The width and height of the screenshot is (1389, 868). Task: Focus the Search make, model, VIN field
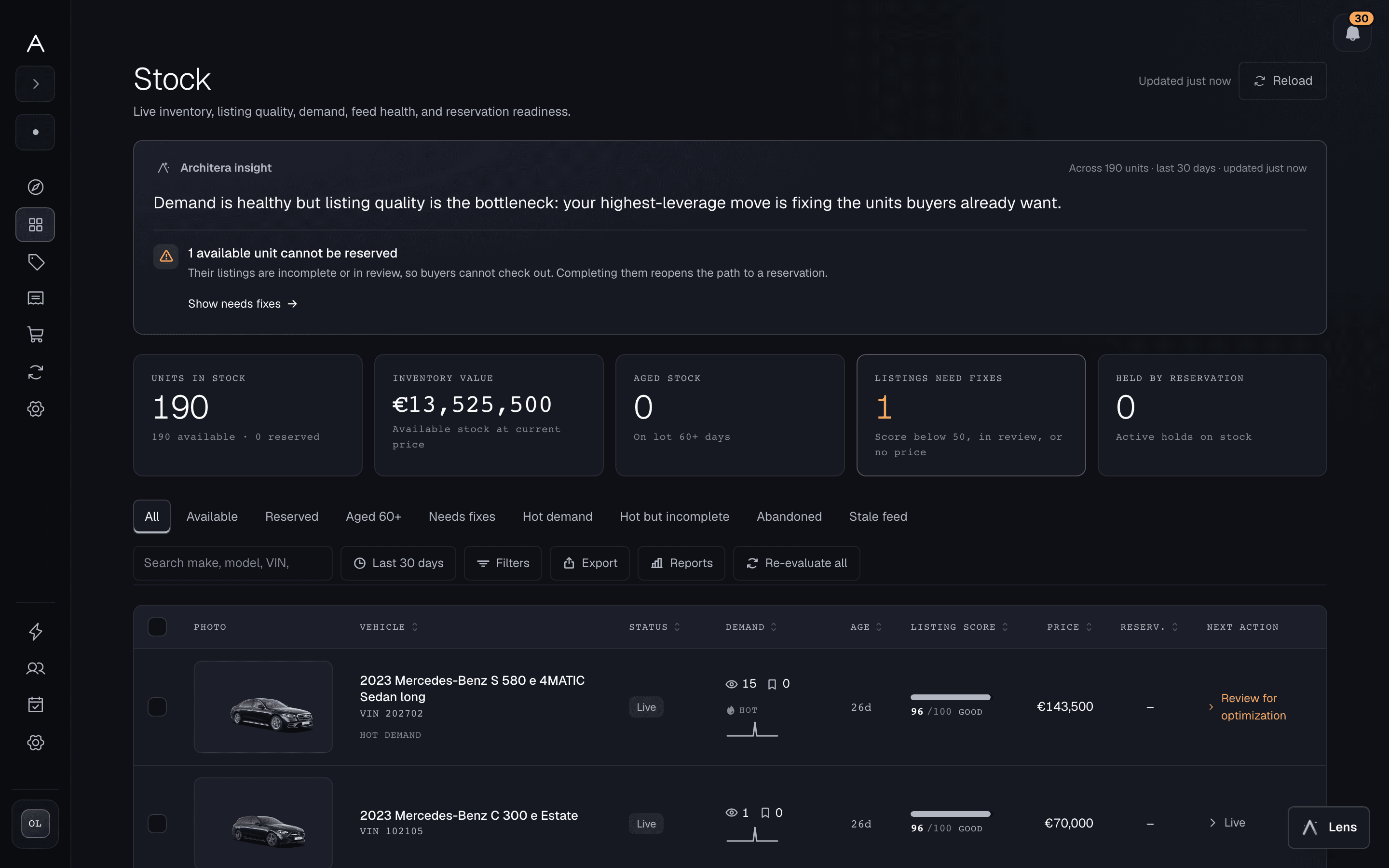233,563
